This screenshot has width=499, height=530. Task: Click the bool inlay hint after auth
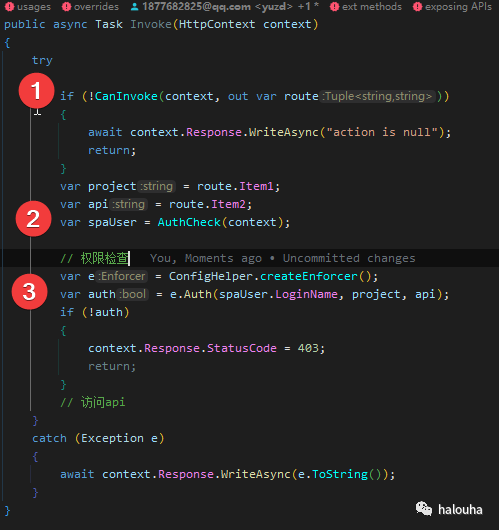(x=132, y=294)
